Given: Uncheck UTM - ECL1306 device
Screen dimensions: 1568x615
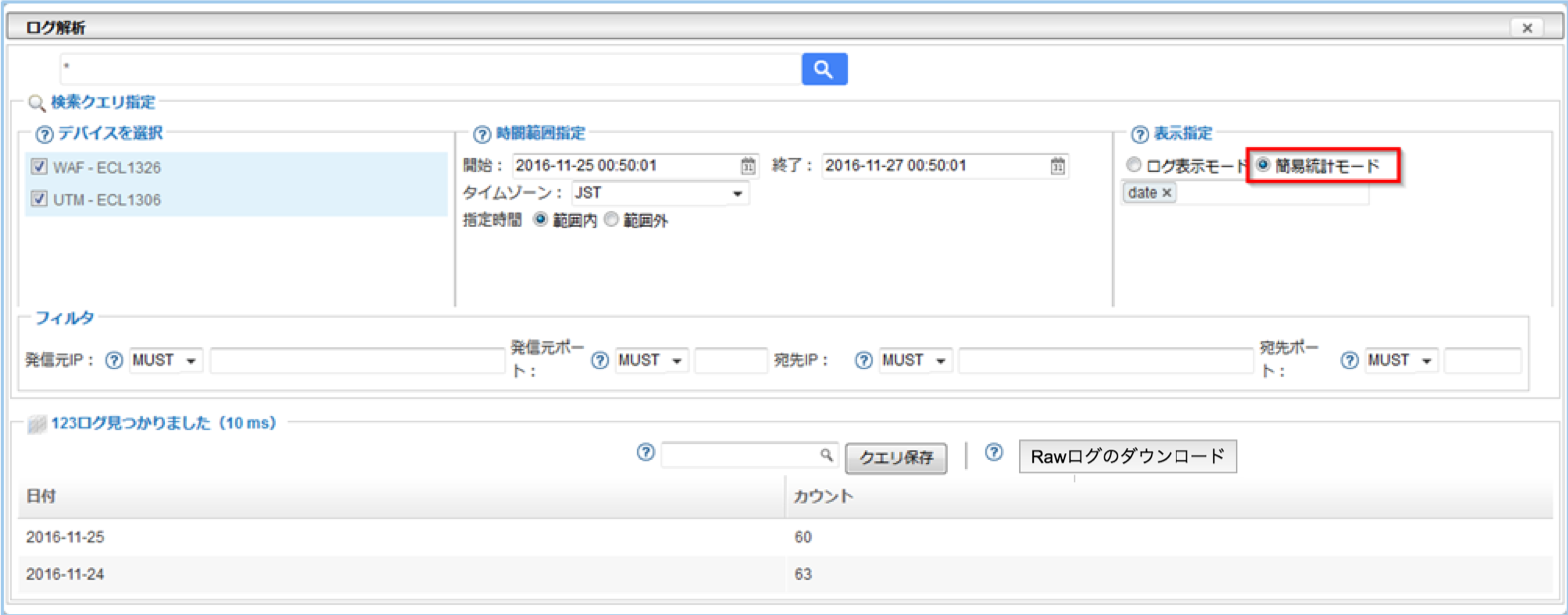Looking at the screenshot, I should tap(39, 199).
